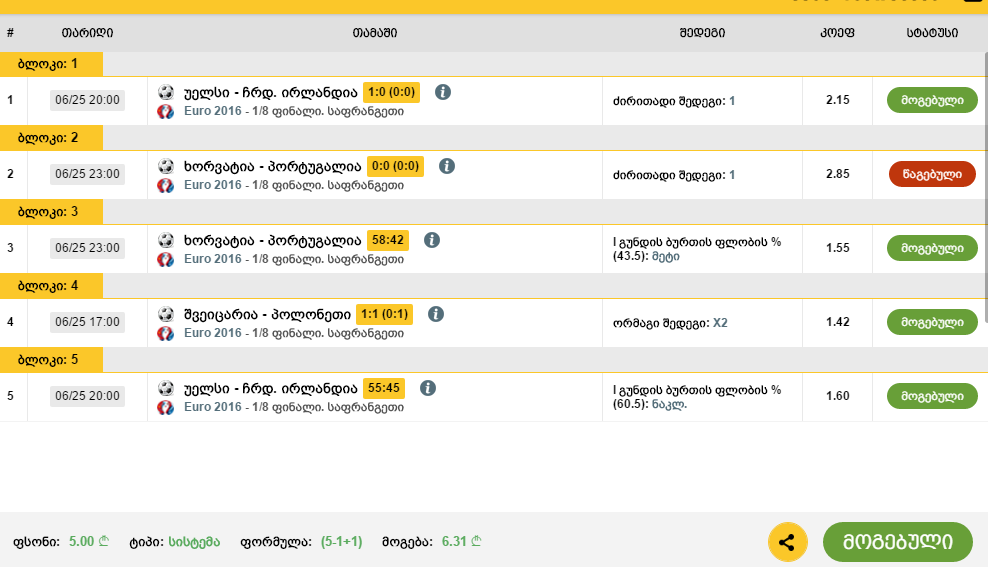
Task: Click the 55:45 possession score badge
Action: pyautogui.click(x=384, y=388)
